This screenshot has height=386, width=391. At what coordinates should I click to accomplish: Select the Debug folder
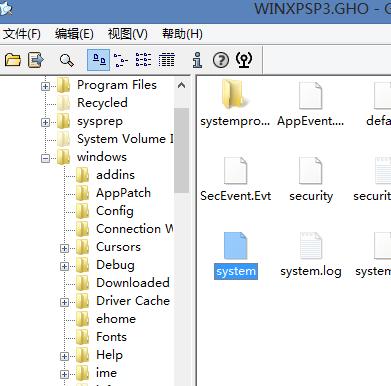pyautogui.click(x=115, y=265)
